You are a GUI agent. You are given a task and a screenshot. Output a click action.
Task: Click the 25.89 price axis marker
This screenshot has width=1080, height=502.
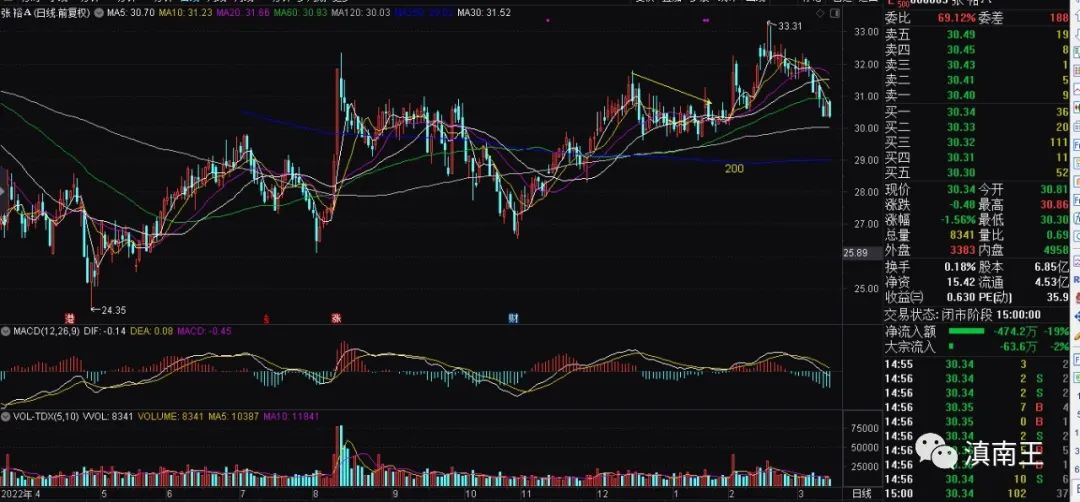click(855, 253)
